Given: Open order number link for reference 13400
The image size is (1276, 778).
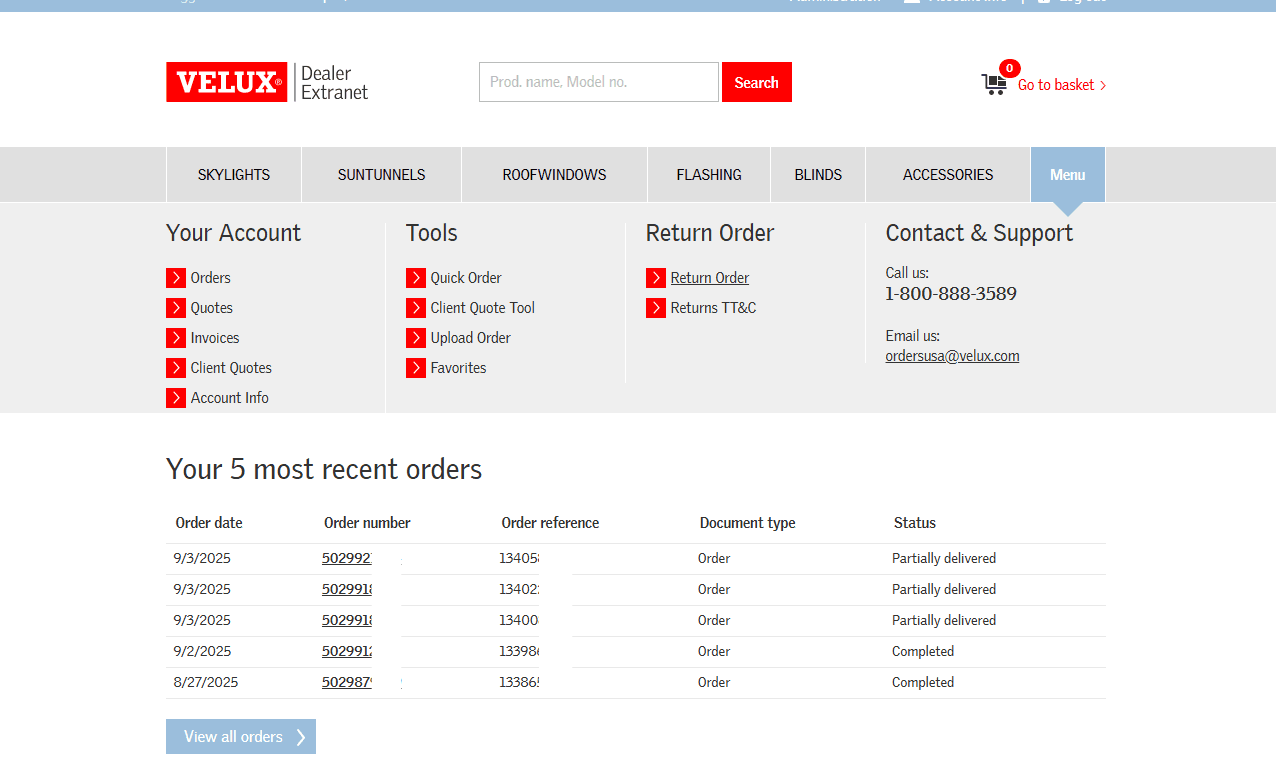Looking at the screenshot, I should click(x=347, y=620).
